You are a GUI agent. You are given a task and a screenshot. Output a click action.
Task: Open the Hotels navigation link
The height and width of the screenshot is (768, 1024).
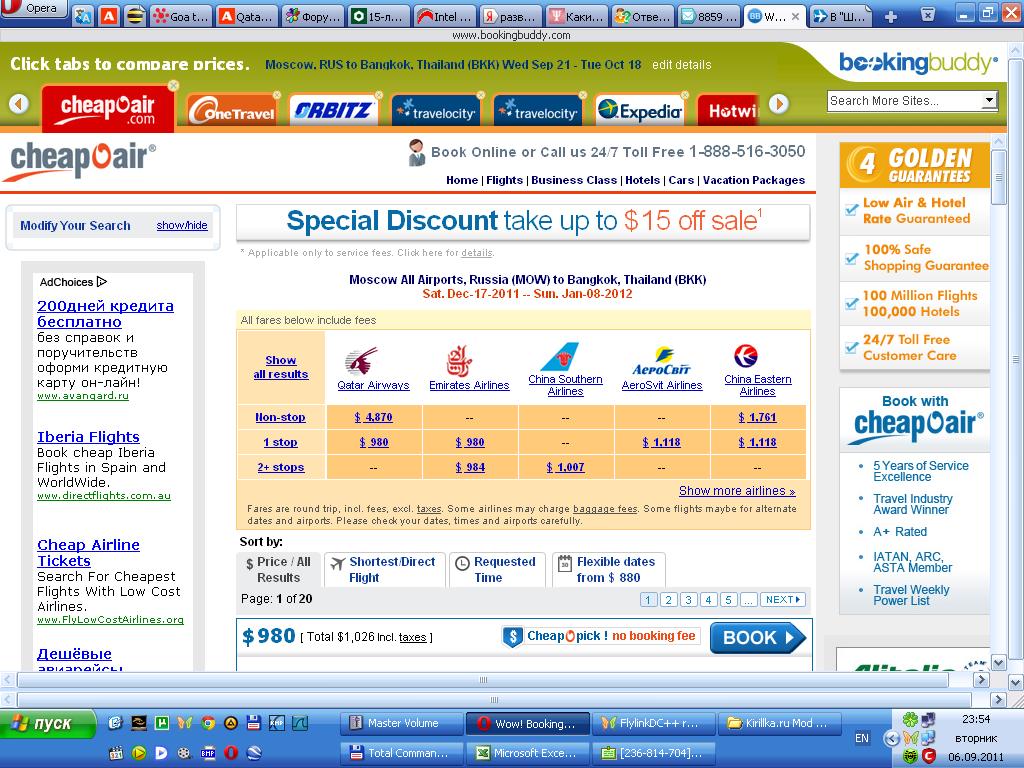pyautogui.click(x=643, y=180)
